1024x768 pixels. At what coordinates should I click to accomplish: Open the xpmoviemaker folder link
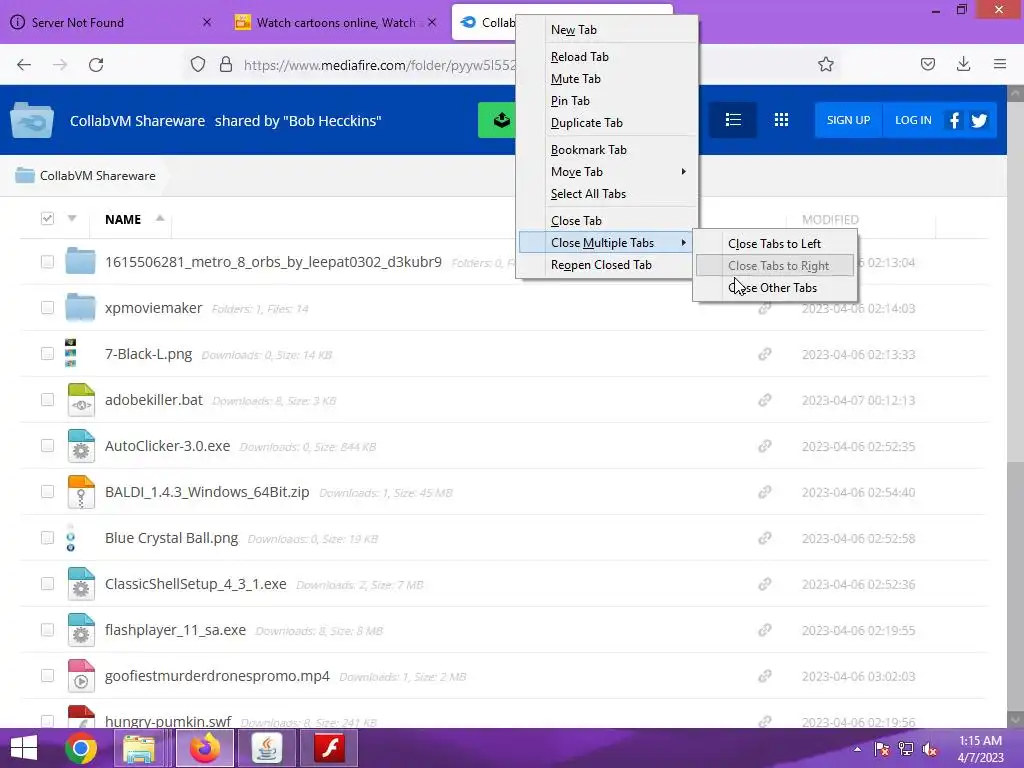[153, 308]
